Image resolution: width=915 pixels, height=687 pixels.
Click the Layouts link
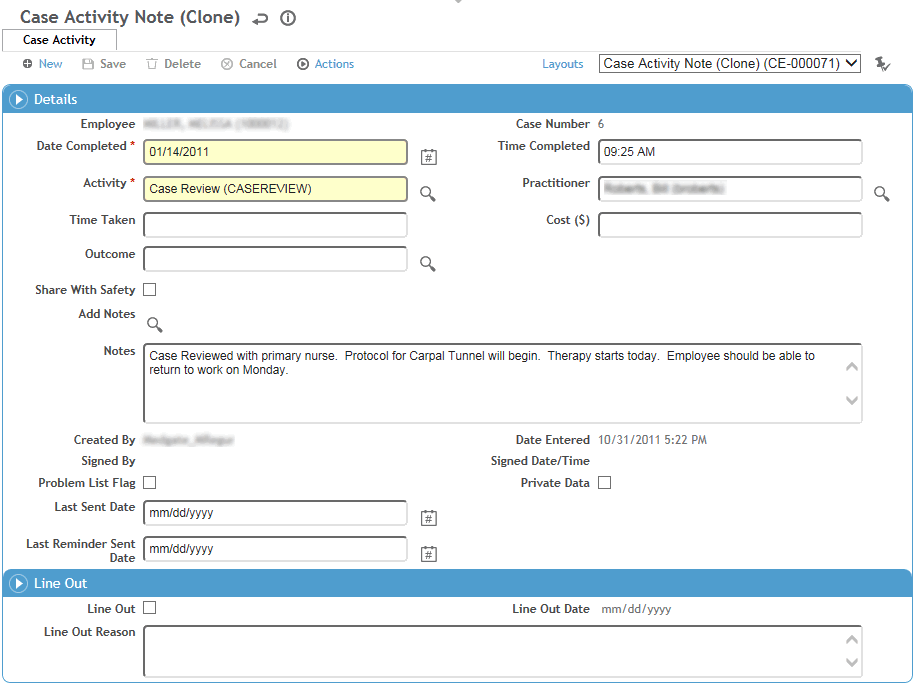pyautogui.click(x=563, y=64)
